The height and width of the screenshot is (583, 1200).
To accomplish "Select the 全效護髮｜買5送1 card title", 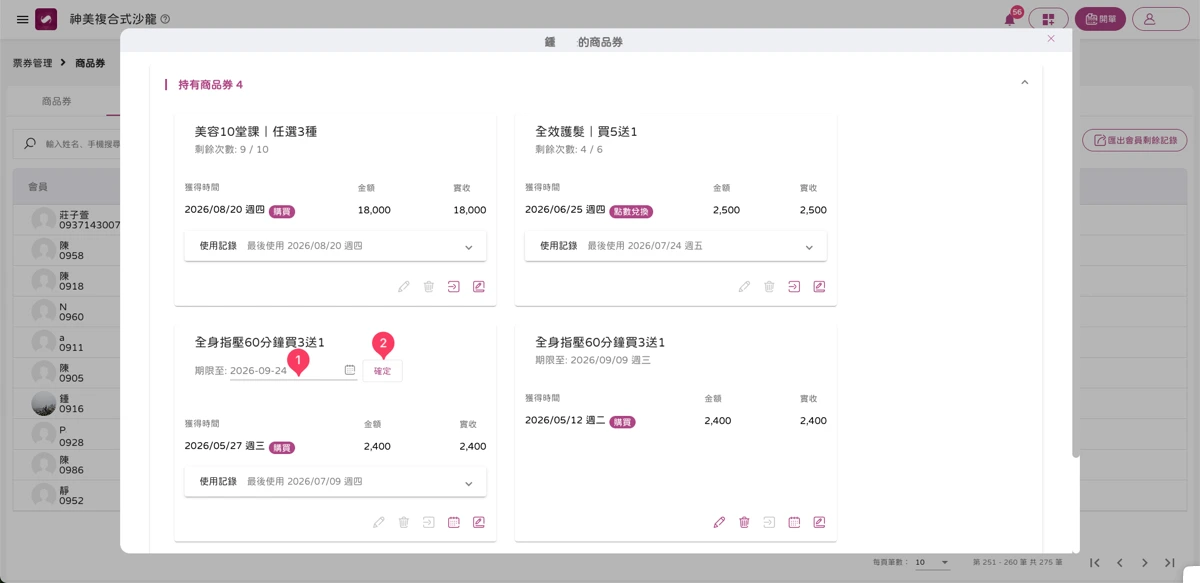I will pyautogui.click(x=586, y=132).
